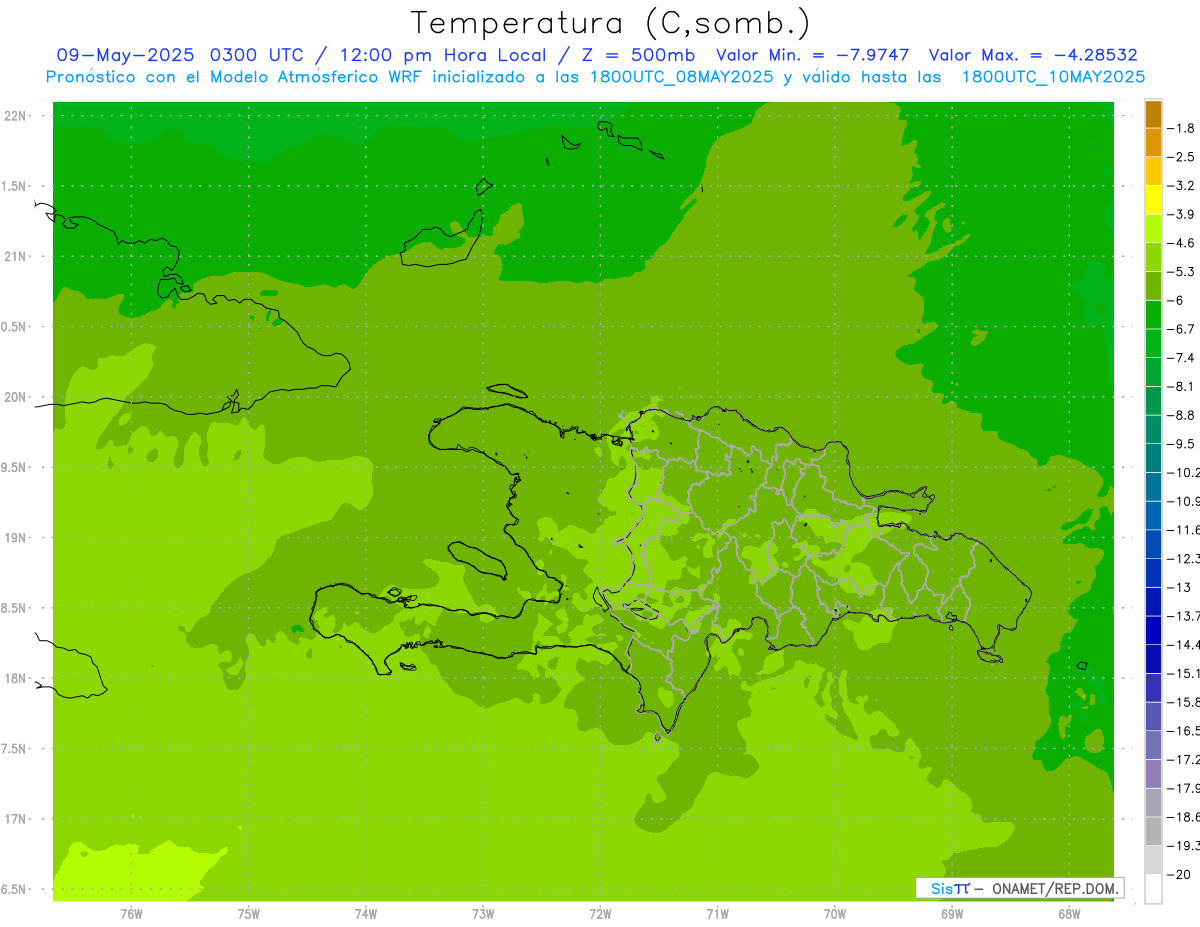Image resolution: width=1200 pixels, height=927 pixels.
Task: Click the '69W' longitude label
Action: (952, 914)
